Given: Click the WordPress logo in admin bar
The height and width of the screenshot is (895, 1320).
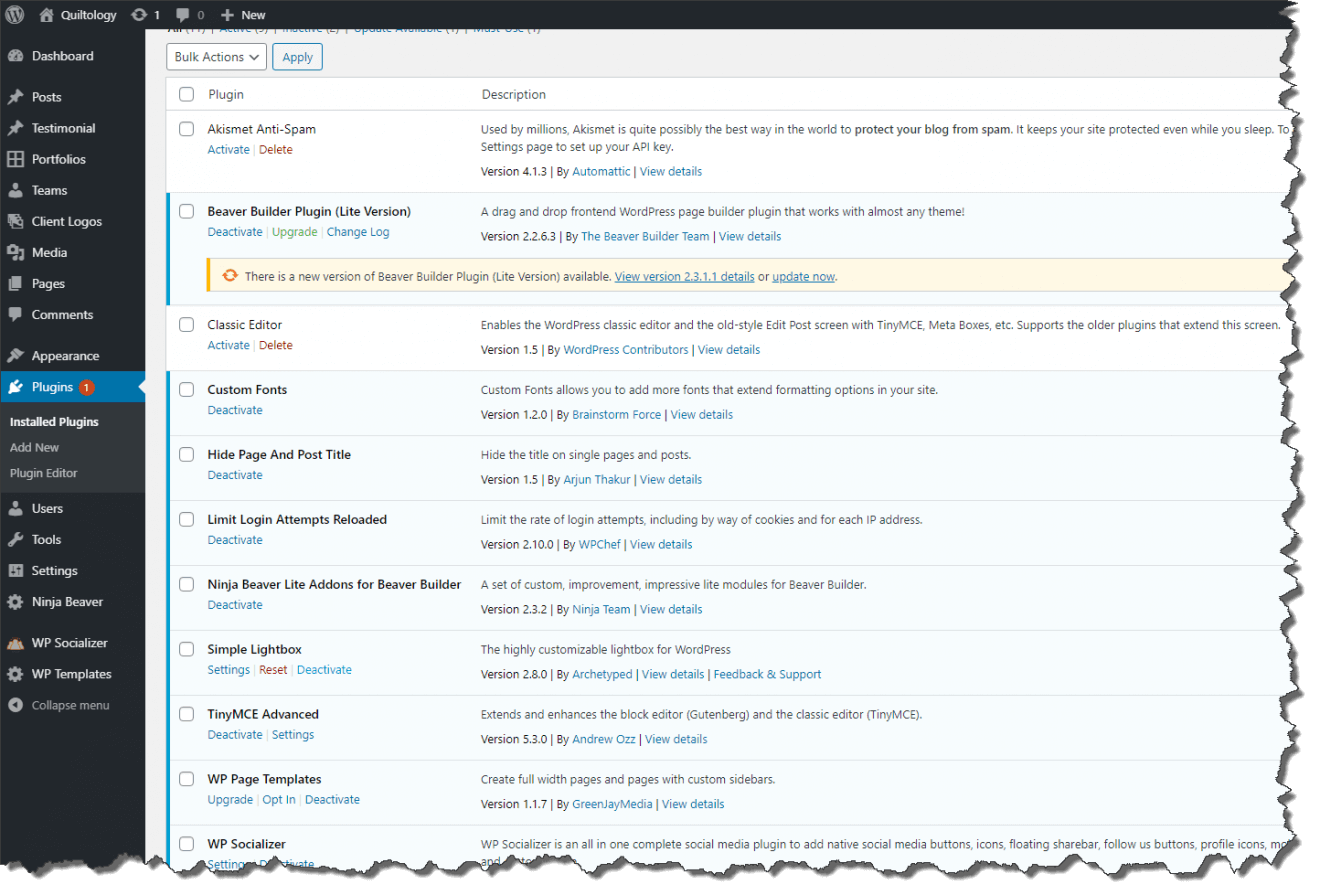Looking at the screenshot, I should 15,15.
